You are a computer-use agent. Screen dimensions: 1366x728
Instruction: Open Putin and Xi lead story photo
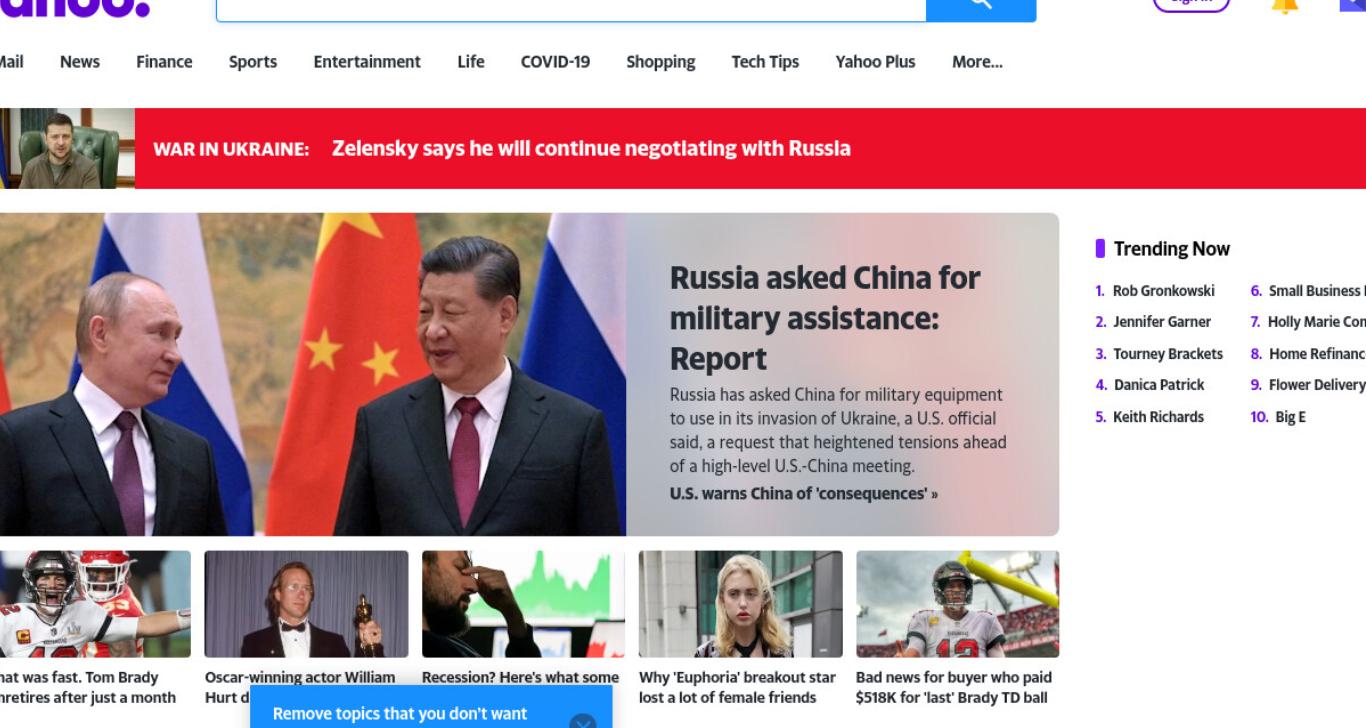(x=313, y=374)
